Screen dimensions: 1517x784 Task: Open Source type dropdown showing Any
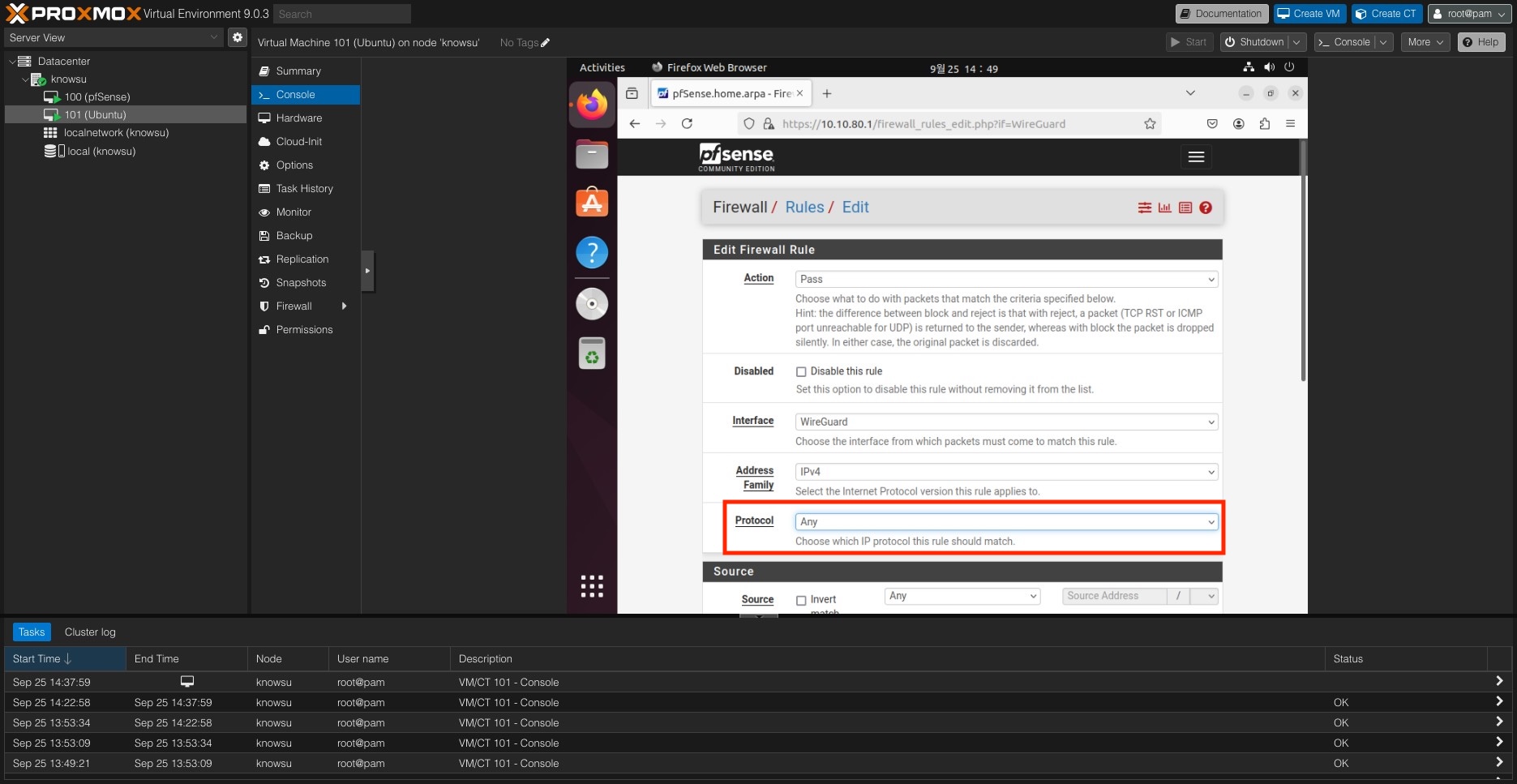(x=962, y=596)
